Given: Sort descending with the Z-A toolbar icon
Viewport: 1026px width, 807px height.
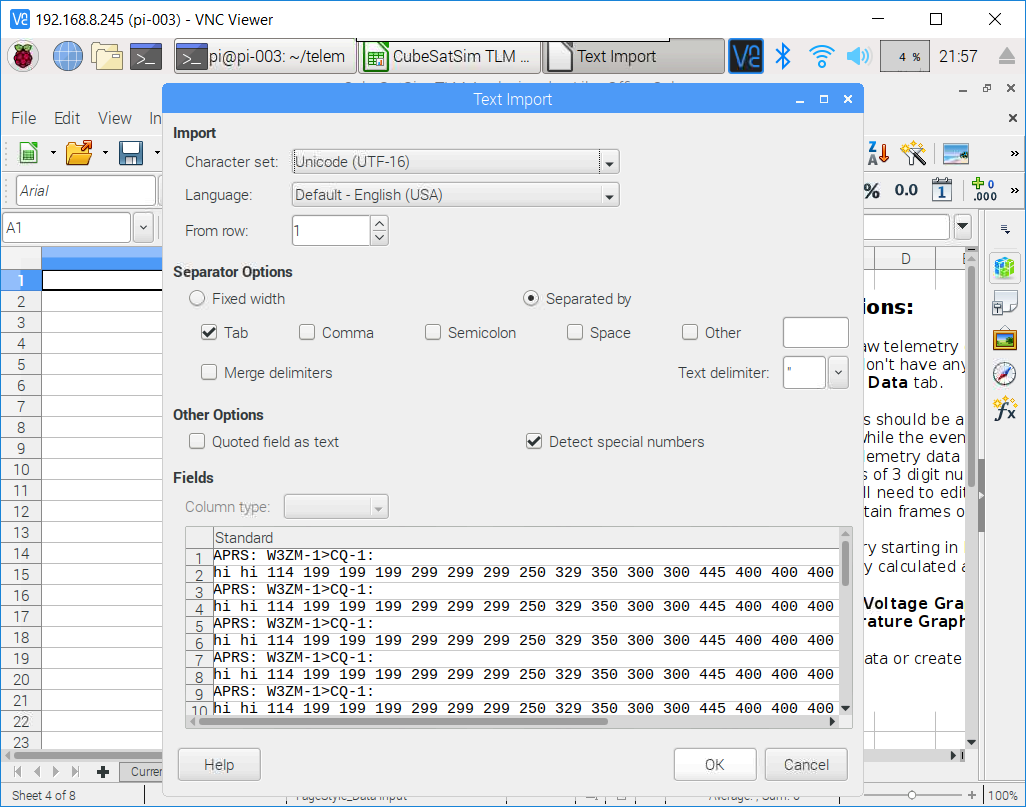Looking at the screenshot, I should click(876, 152).
